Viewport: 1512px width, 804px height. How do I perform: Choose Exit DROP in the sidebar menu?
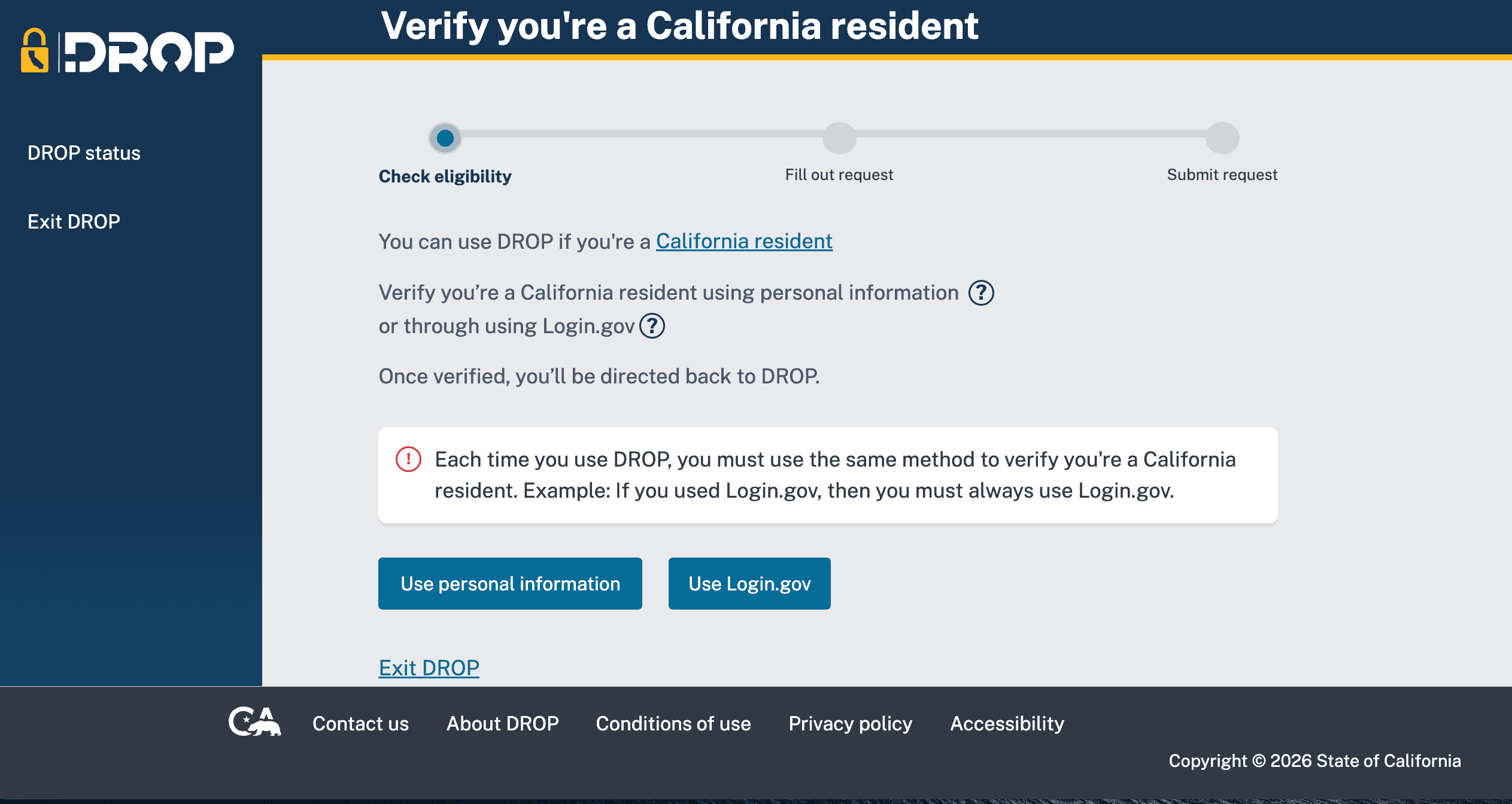74,222
